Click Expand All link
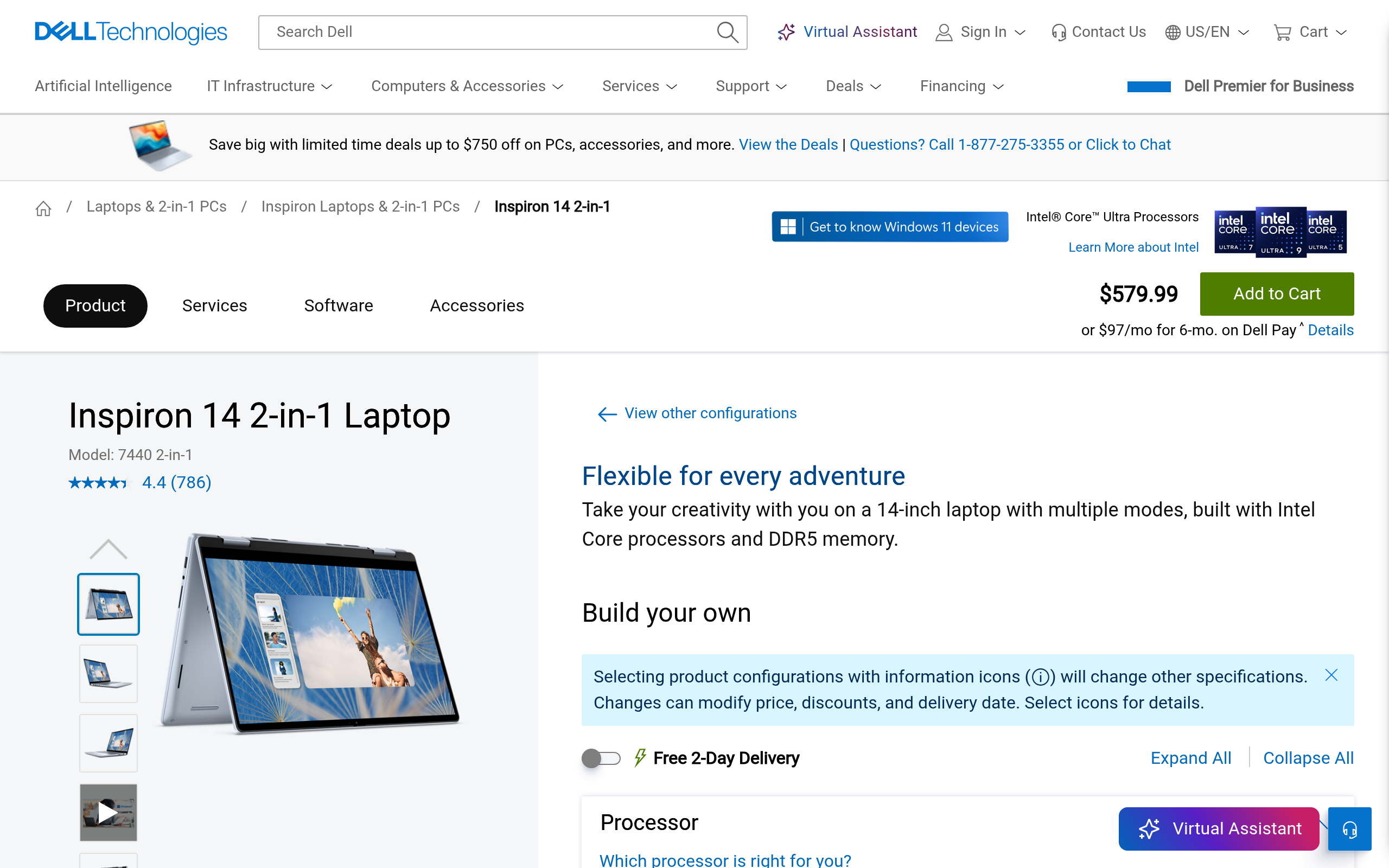 [1191, 758]
